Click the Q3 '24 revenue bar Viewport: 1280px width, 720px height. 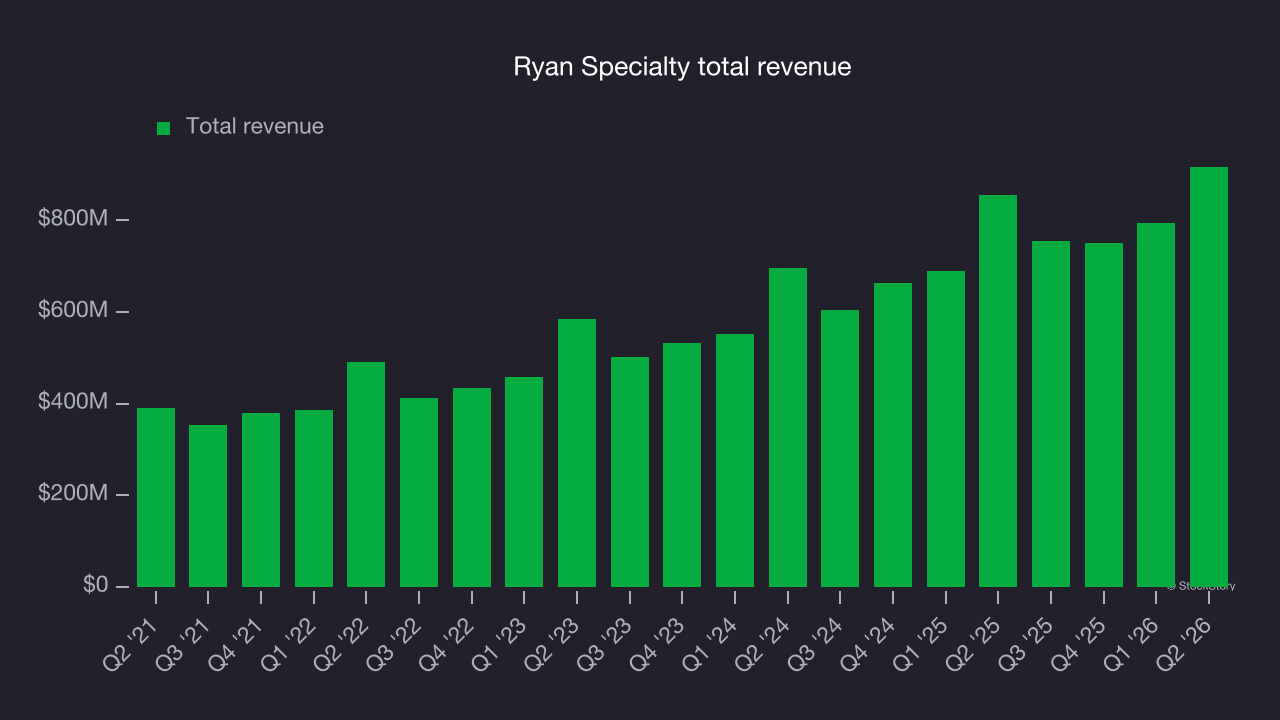(x=840, y=448)
